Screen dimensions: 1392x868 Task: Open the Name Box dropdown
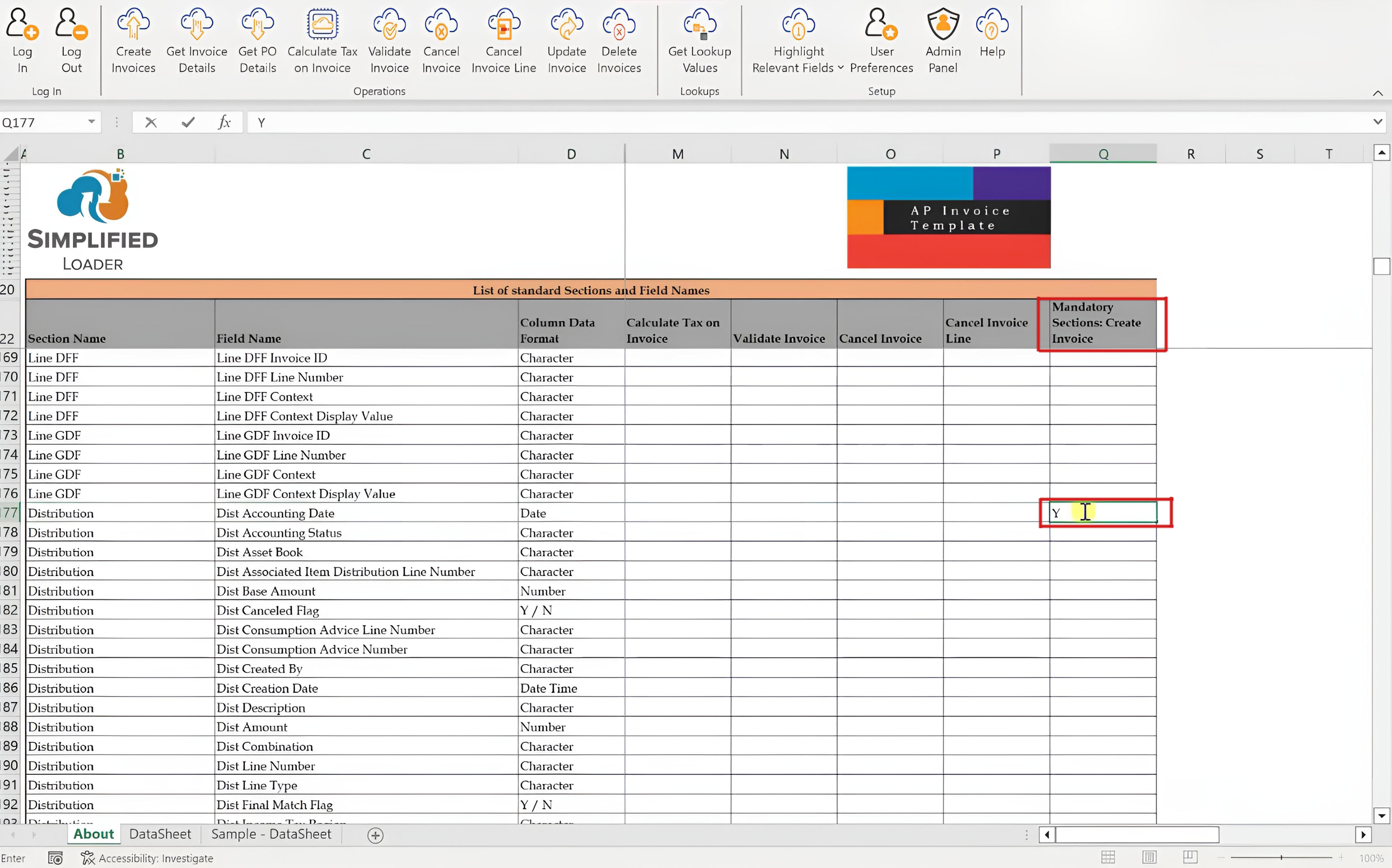(91, 122)
